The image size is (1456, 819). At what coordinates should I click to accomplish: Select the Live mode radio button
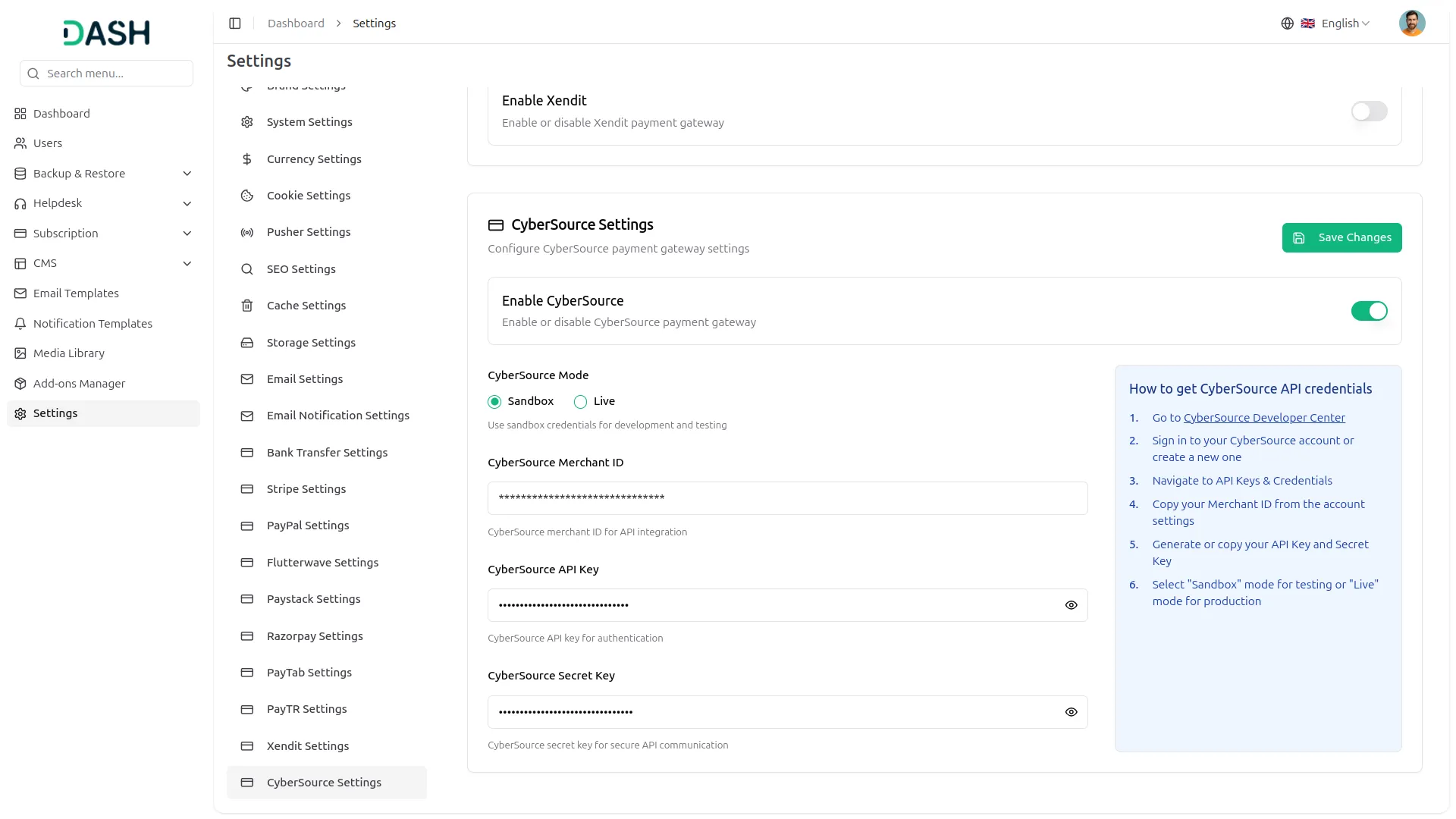point(580,401)
